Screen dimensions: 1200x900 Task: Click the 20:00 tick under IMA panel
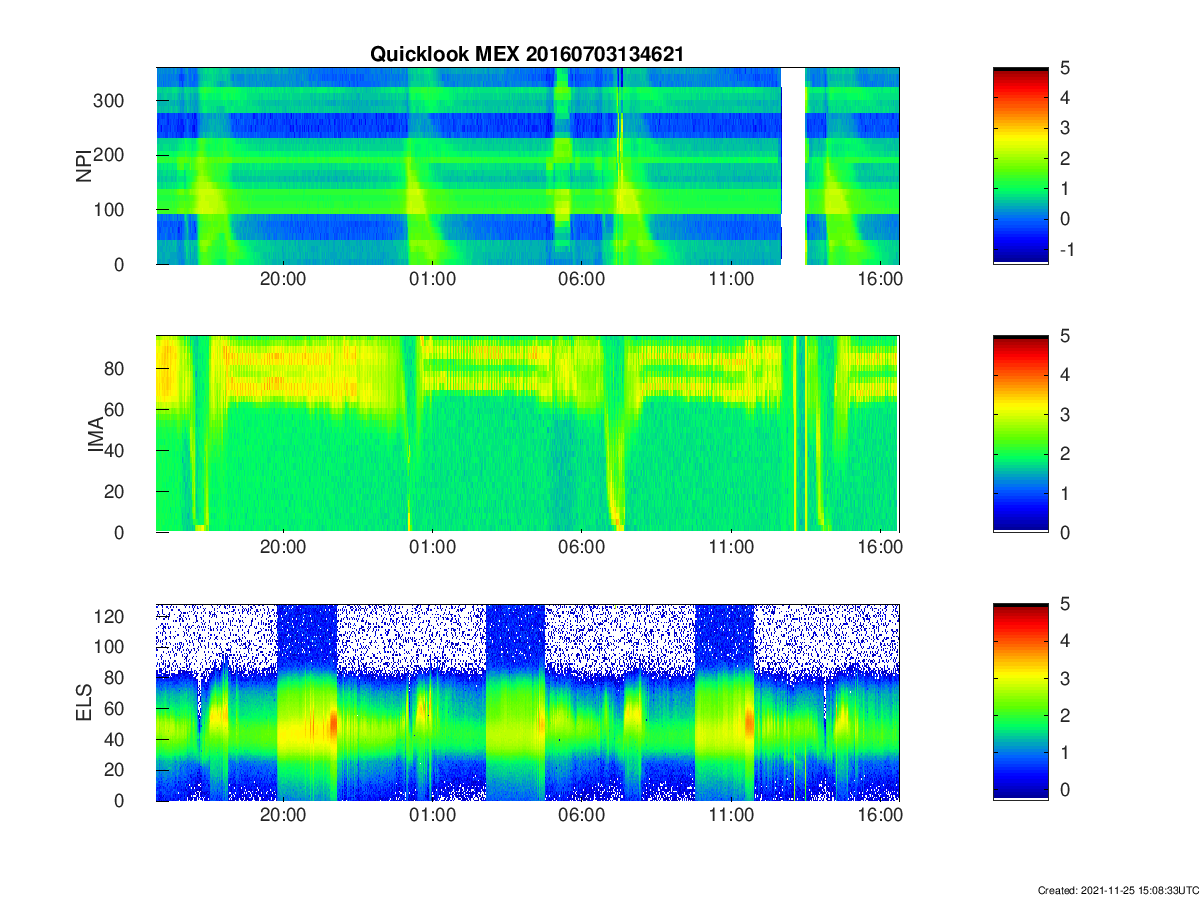point(284,549)
